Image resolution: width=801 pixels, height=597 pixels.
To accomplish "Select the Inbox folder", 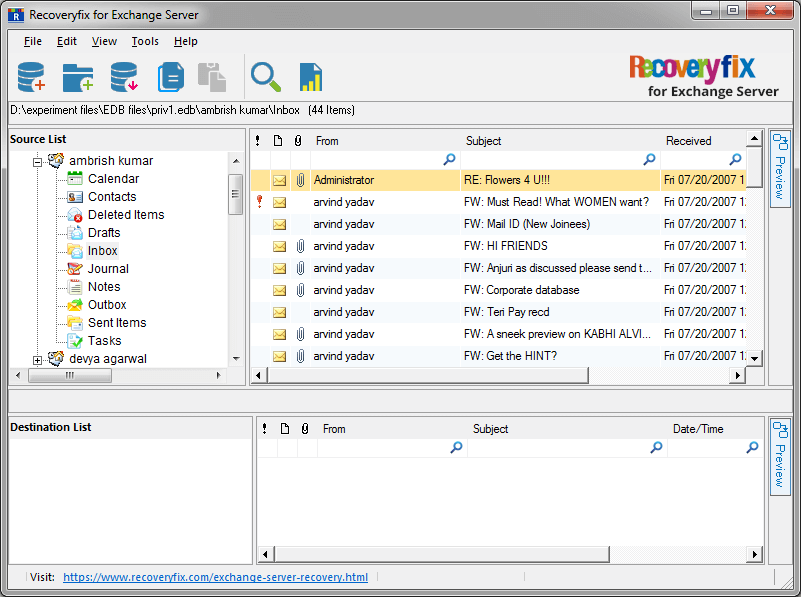I will click(x=102, y=251).
